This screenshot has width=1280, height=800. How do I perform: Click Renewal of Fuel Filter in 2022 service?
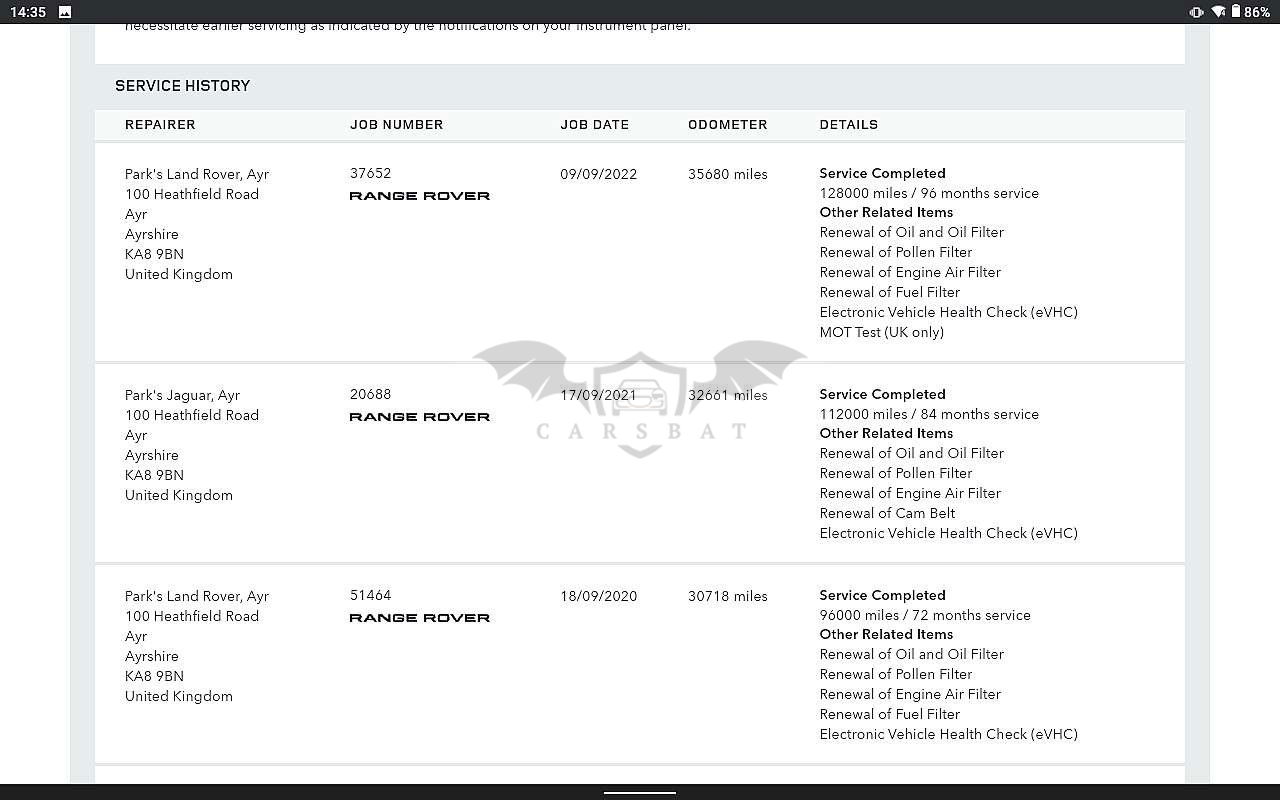click(890, 293)
